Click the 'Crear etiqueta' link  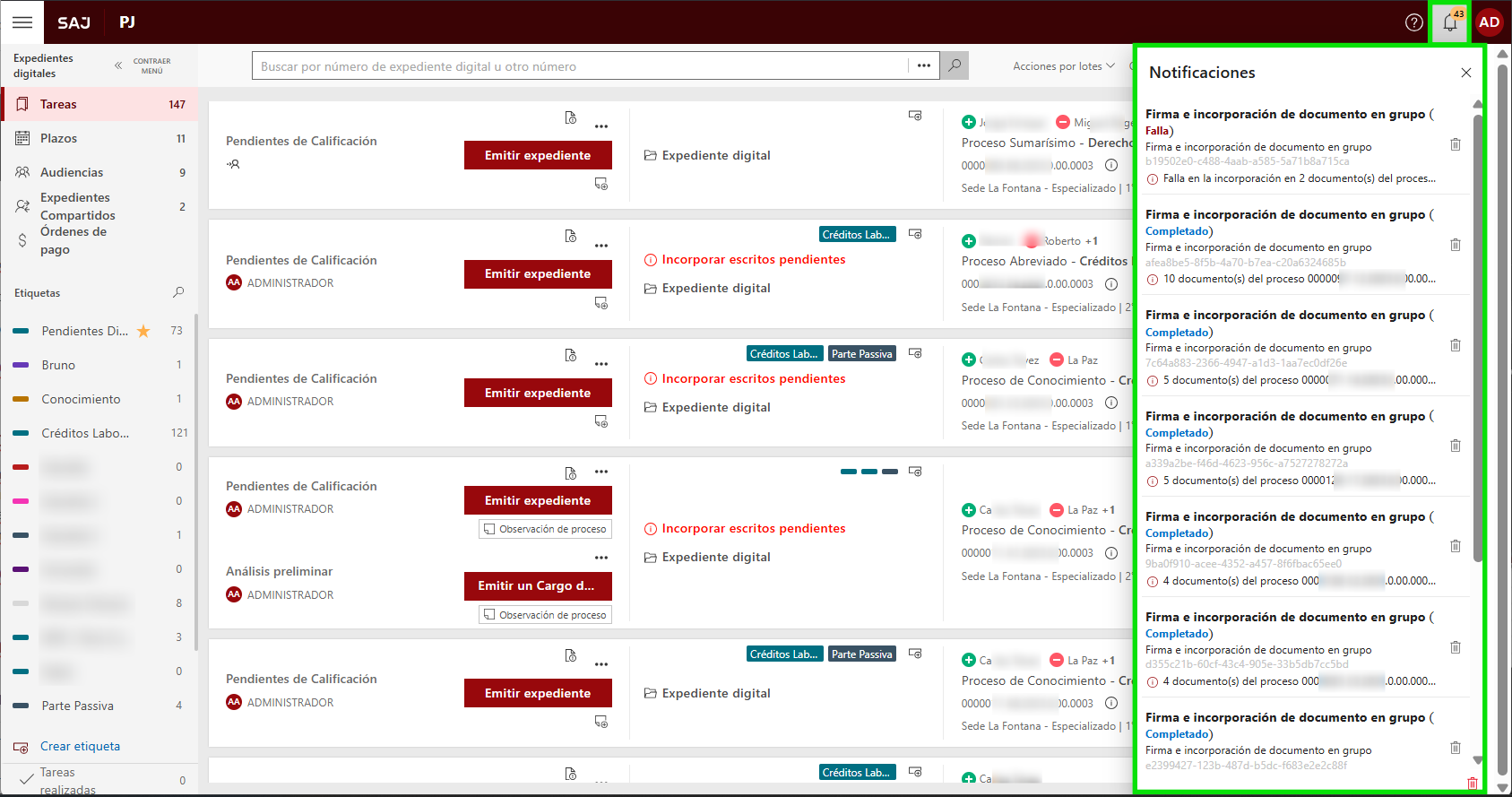[x=80, y=746]
